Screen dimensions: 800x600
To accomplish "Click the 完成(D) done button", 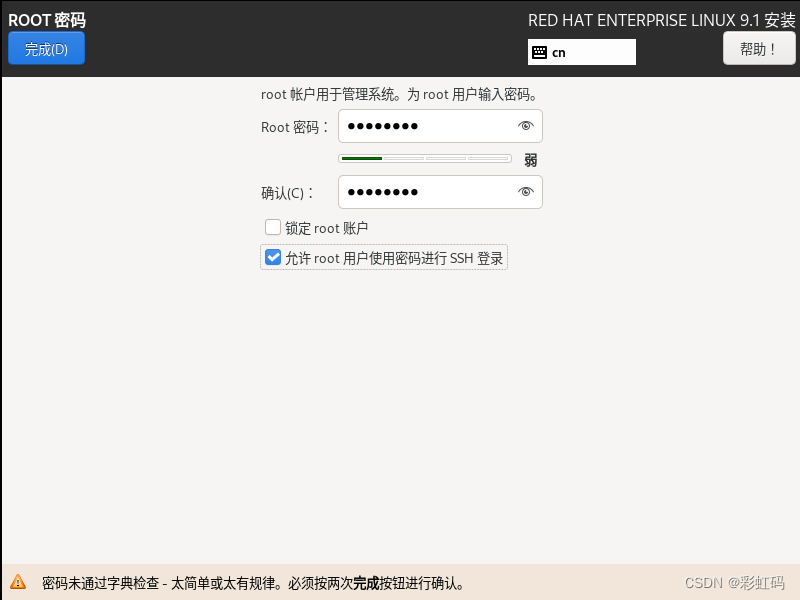I will [46, 48].
